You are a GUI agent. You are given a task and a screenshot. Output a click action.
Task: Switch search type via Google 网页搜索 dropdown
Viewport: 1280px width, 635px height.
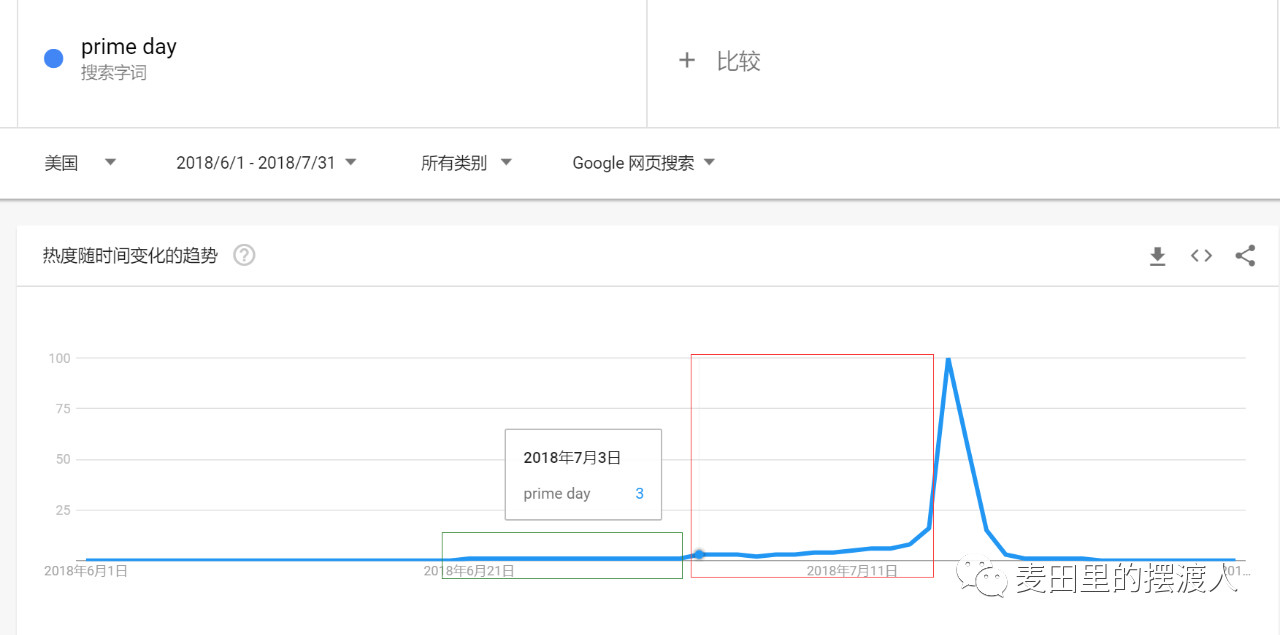[x=642, y=162]
